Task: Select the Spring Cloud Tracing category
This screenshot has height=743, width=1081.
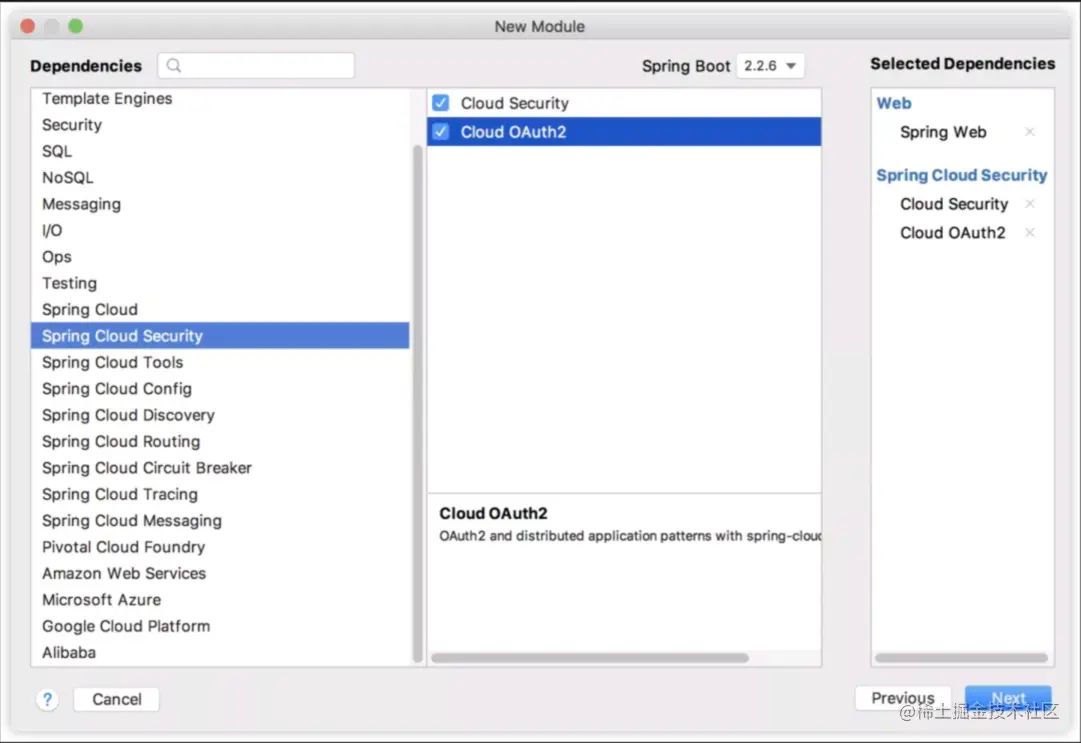Action: pos(220,494)
